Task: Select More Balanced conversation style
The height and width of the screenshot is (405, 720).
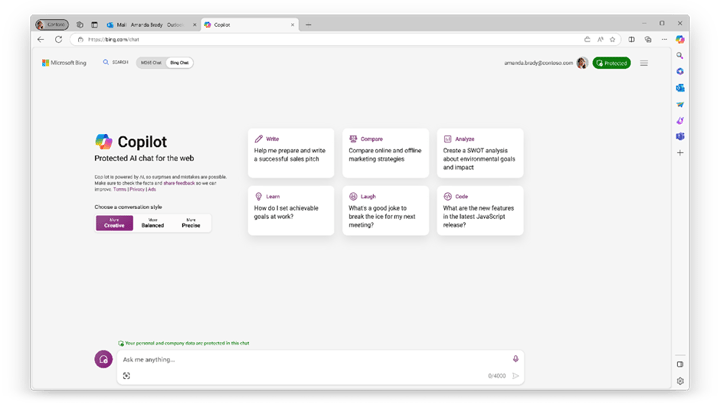Action: [x=152, y=223]
